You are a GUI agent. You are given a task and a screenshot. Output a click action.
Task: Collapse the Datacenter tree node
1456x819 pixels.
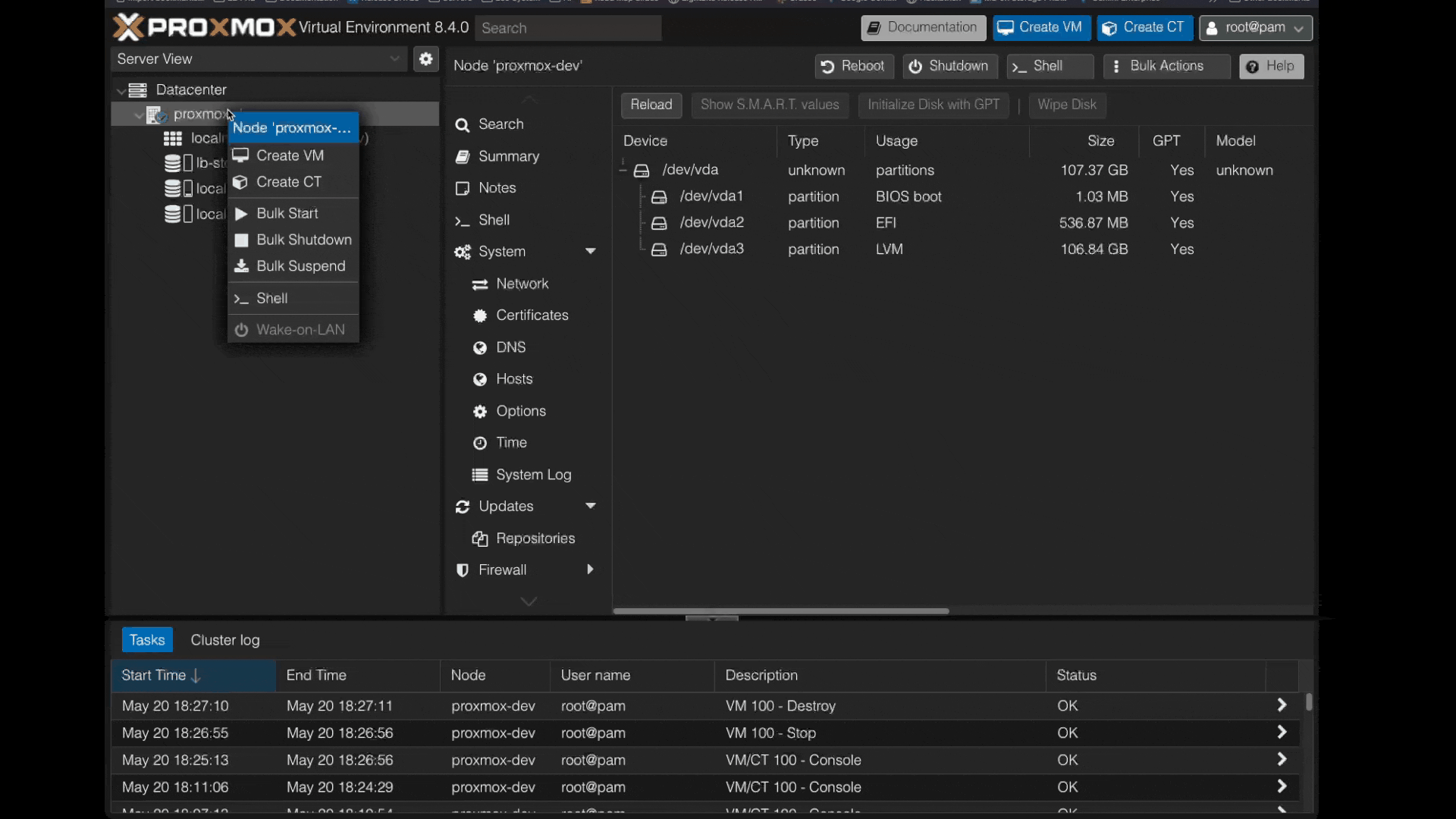click(121, 91)
